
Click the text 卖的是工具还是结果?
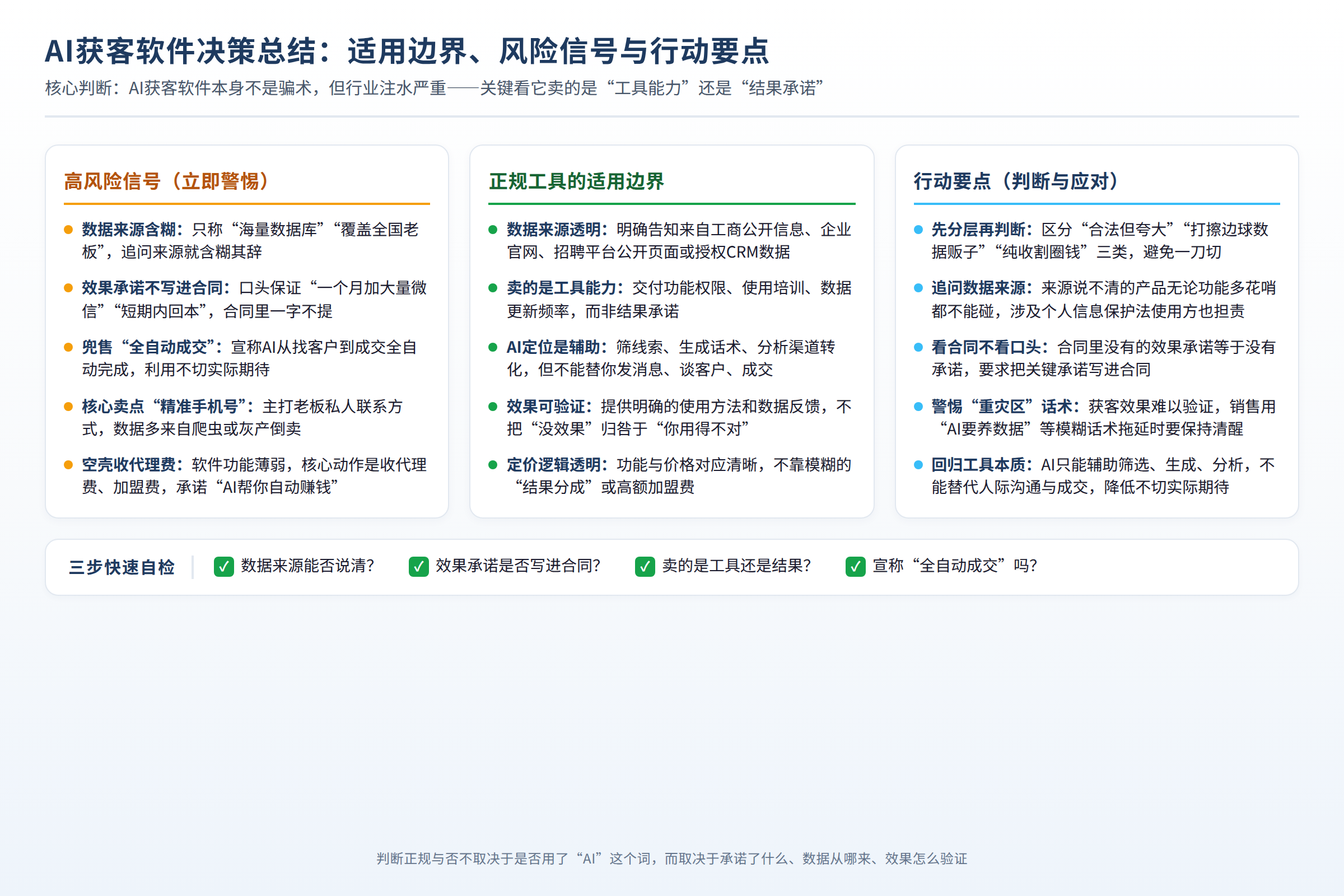[736, 566]
